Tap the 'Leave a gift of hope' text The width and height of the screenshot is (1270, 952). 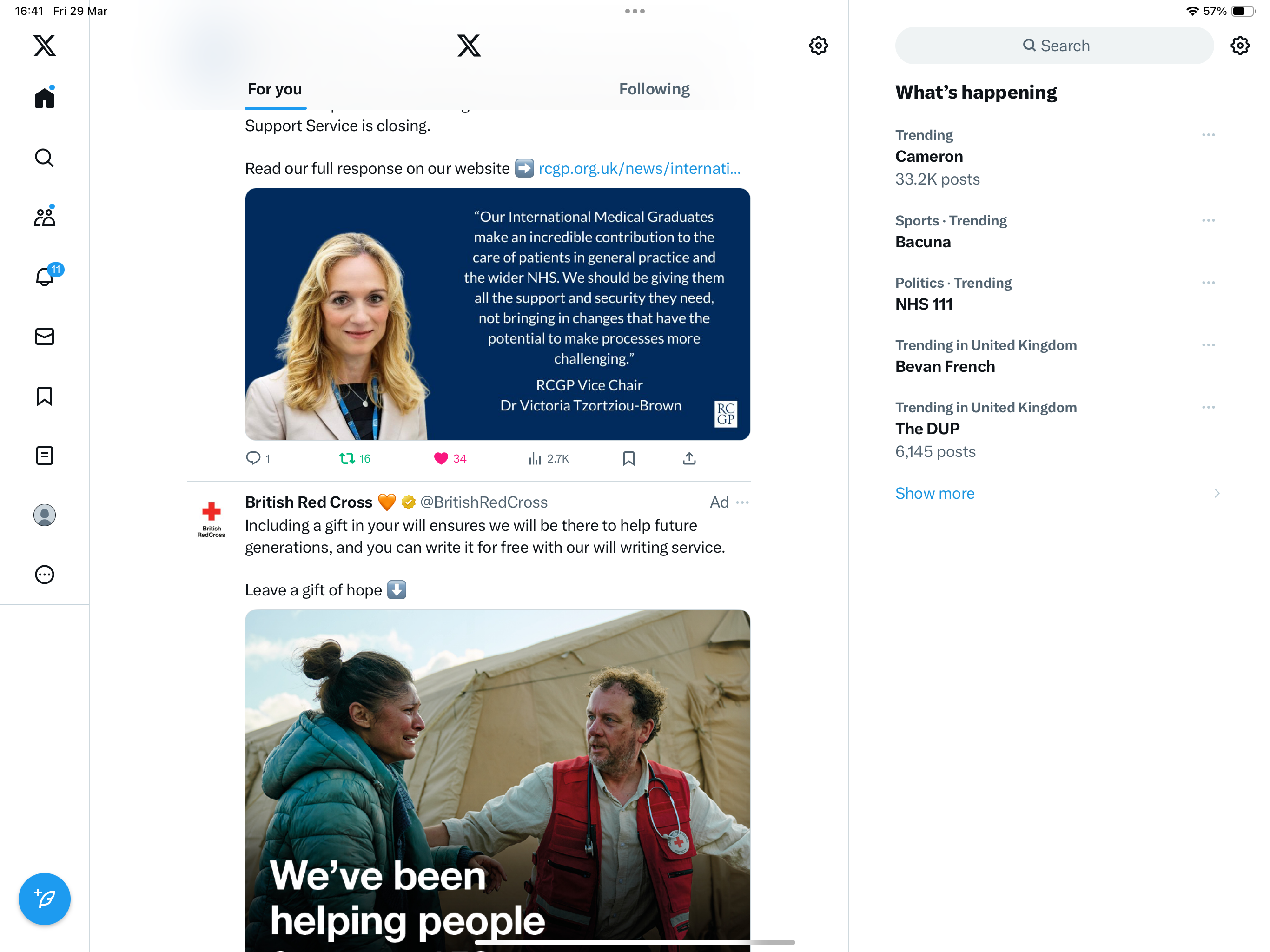coord(313,590)
